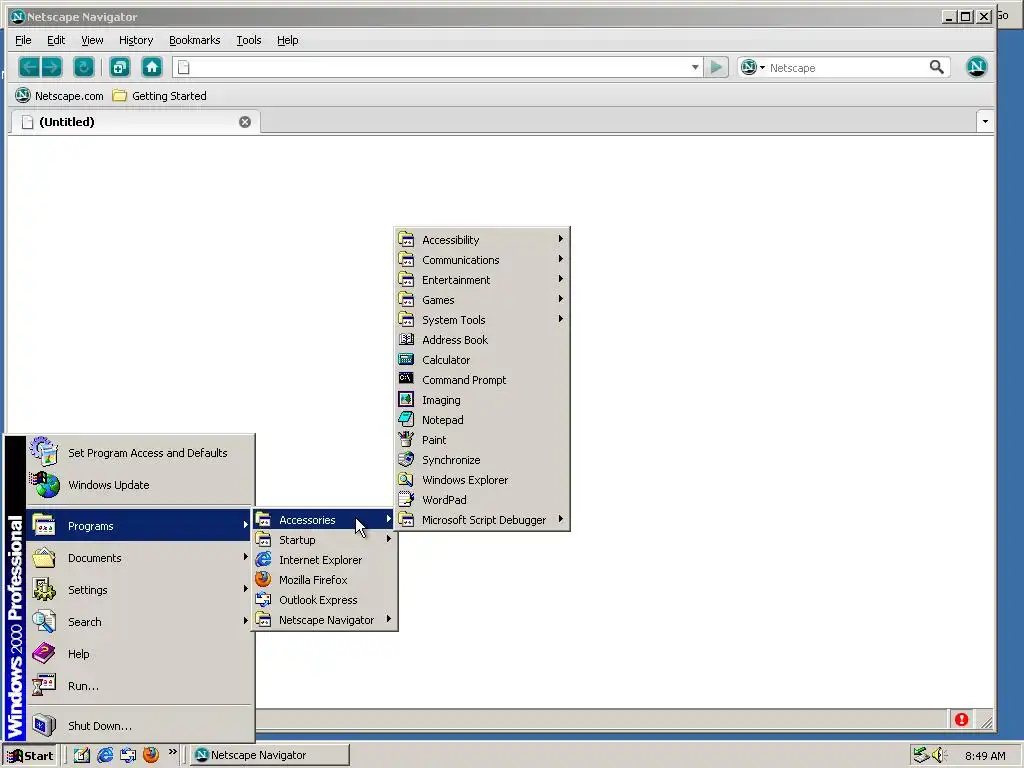Click Internet Explorer quick launch icon

click(104, 755)
